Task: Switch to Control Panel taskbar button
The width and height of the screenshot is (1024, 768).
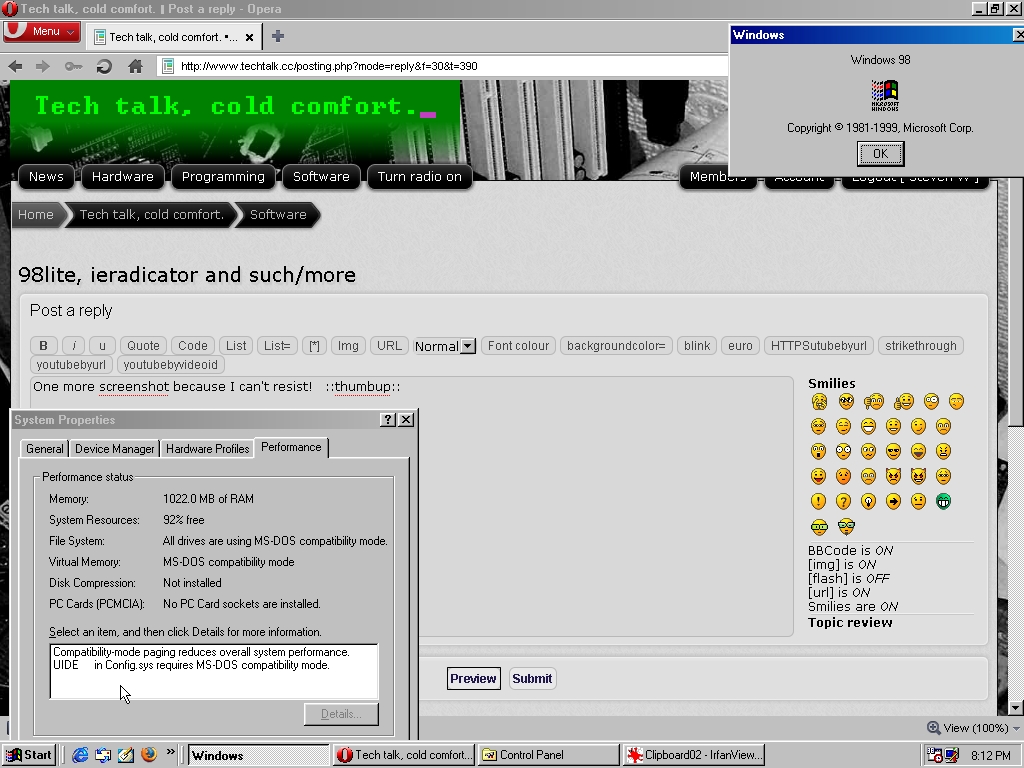Action: click(549, 756)
